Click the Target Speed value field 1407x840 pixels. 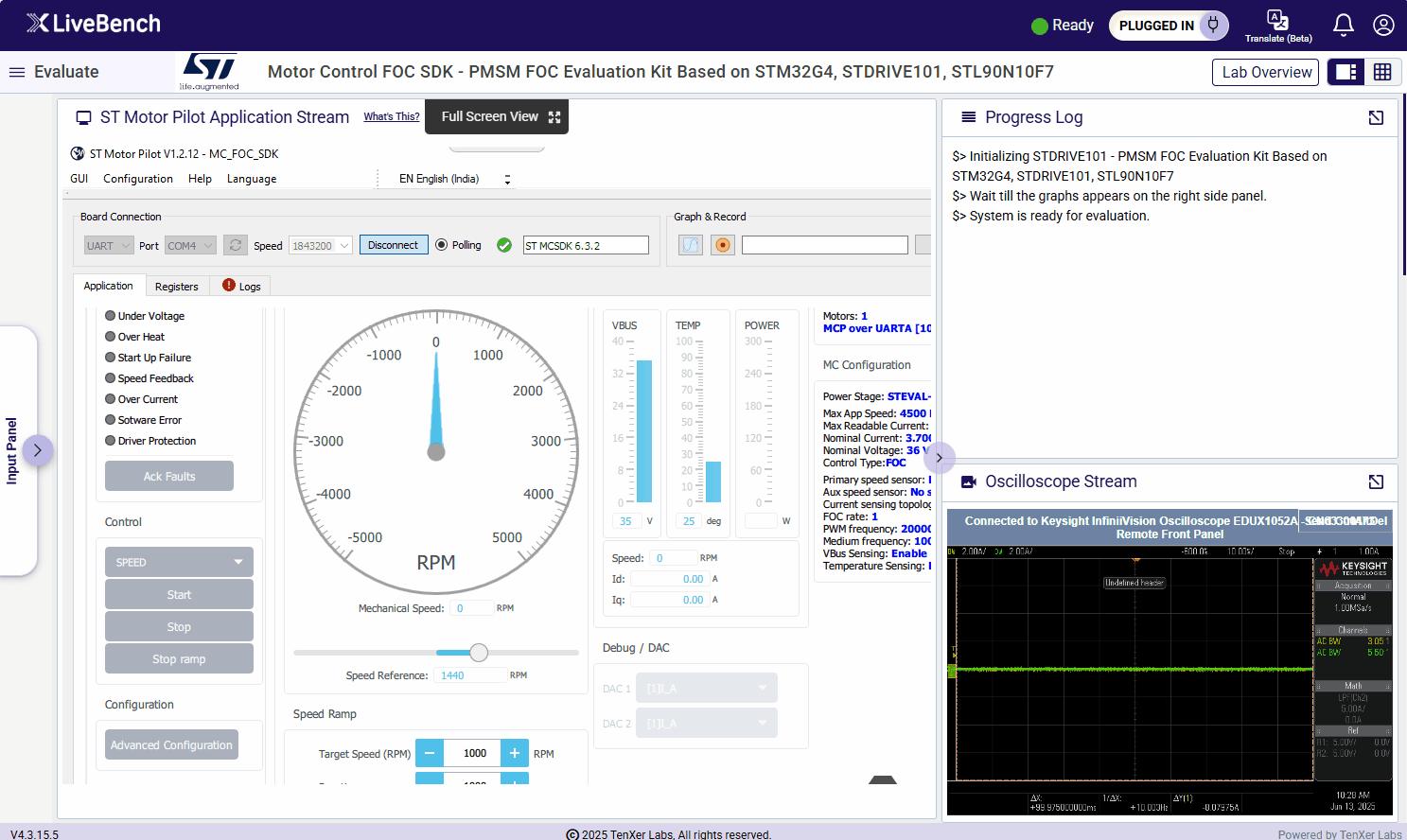[x=472, y=753]
